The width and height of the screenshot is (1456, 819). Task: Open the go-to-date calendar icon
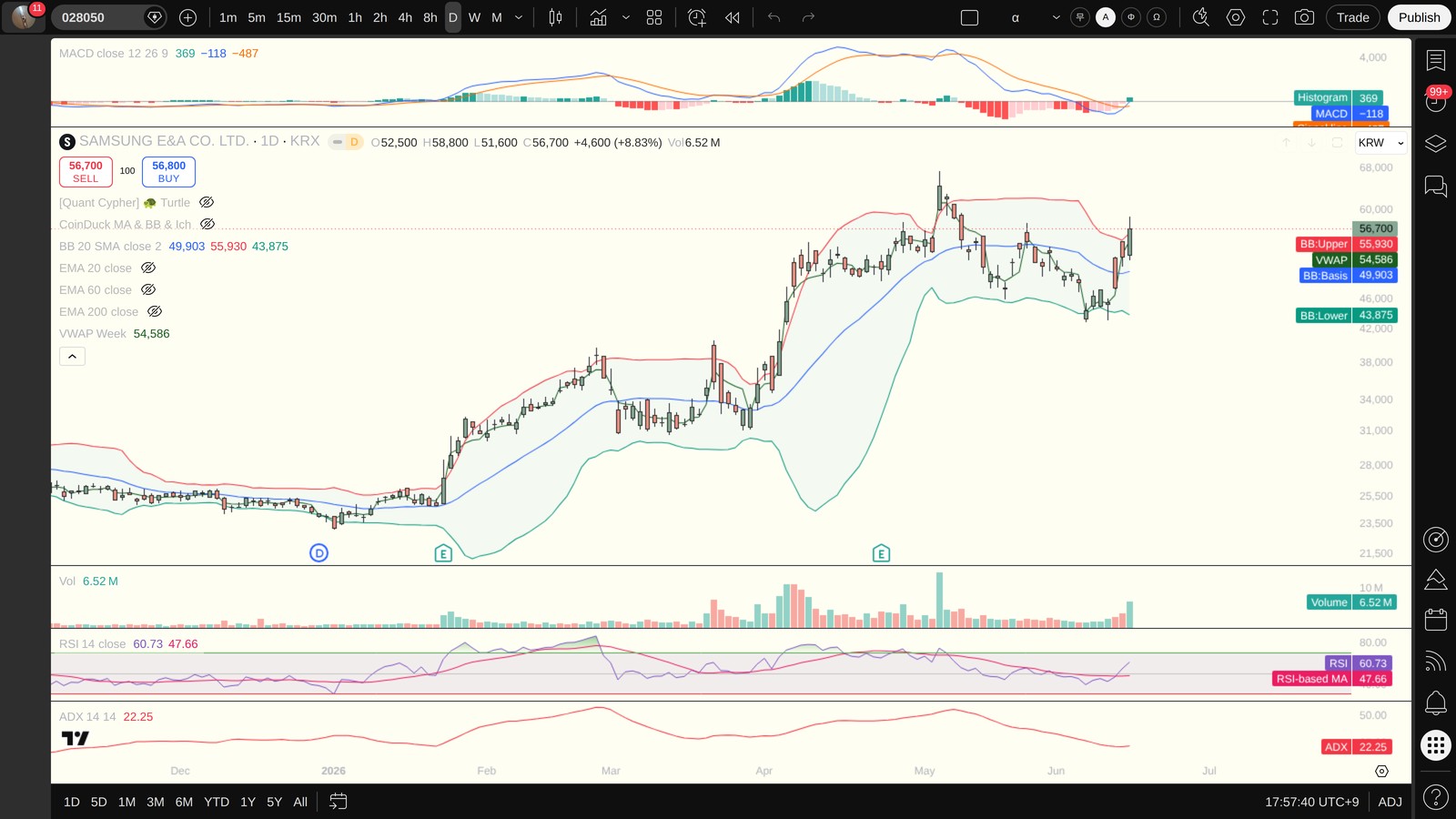coord(338,802)
